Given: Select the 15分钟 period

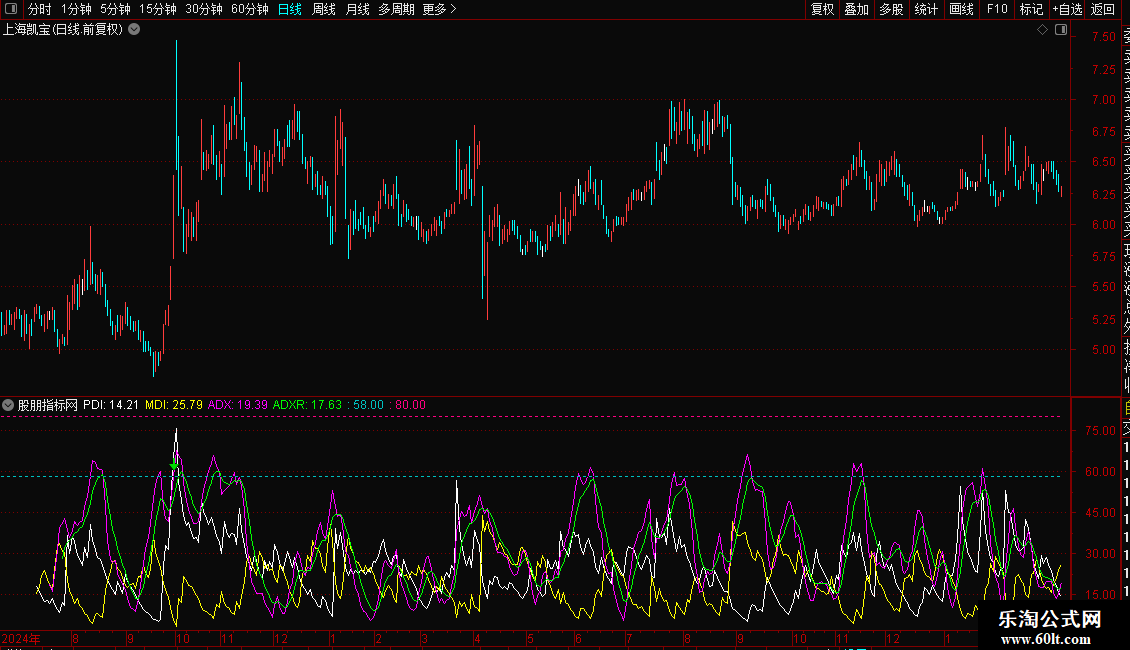Looking at the screenshot, I should coord(158,9).
